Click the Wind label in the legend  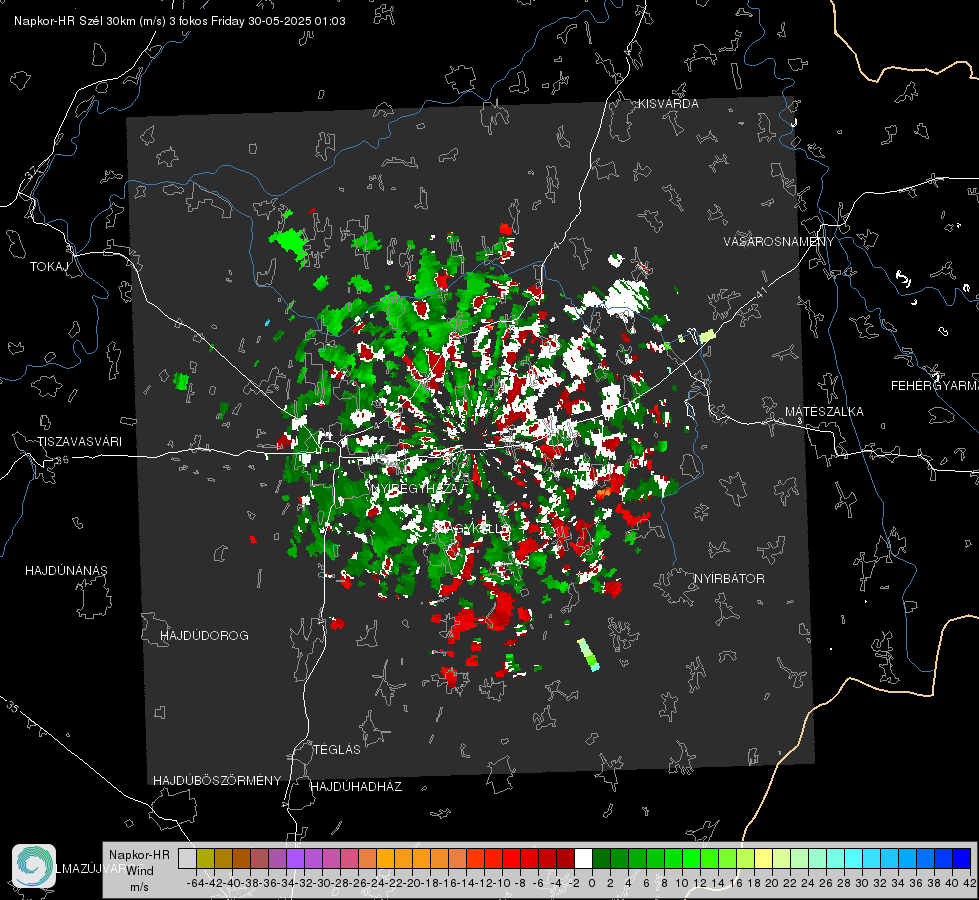click(139, 871)
